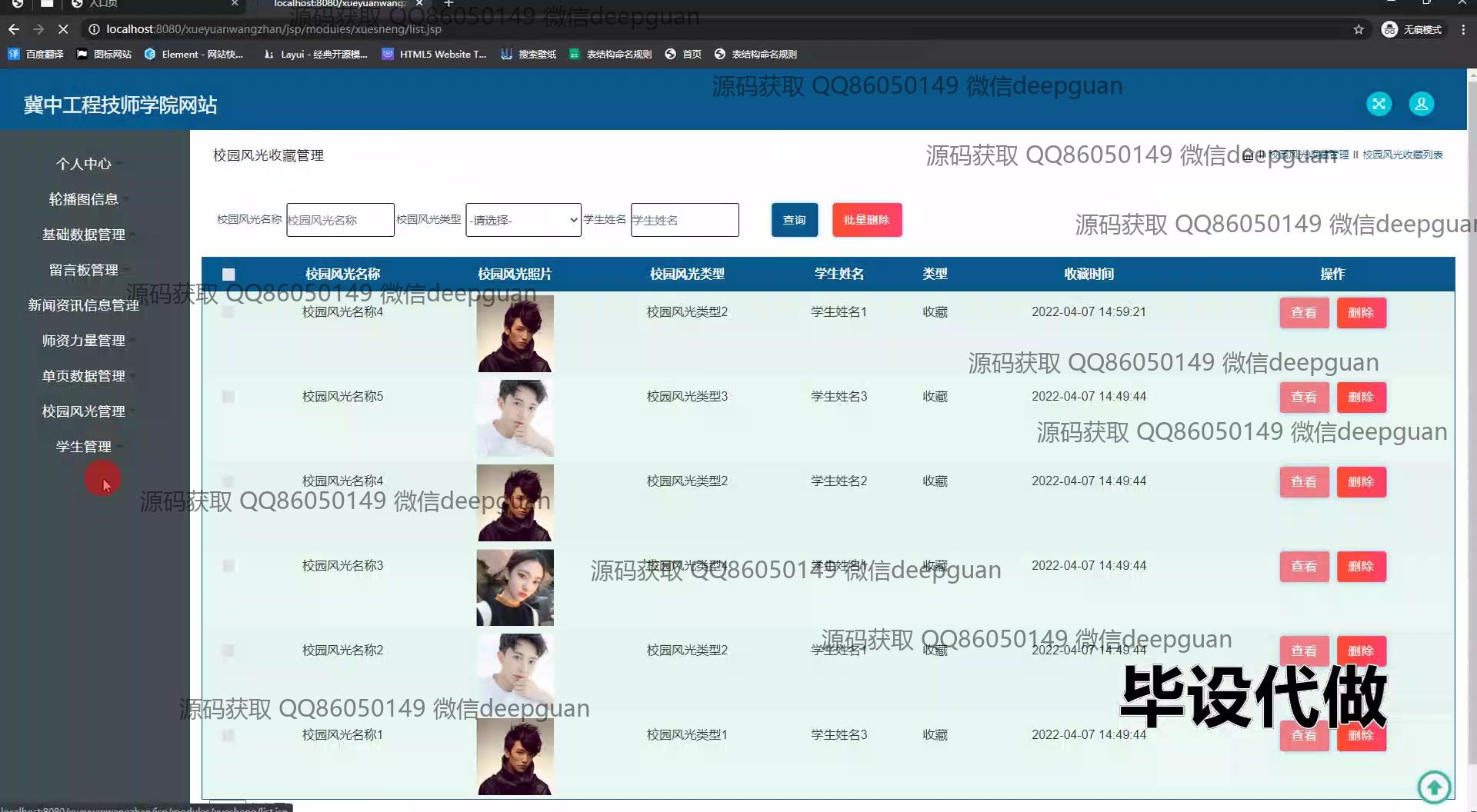Select 个人中心 in the sidebar
Viewport: 1477px width, 812px height.
click(x=84, y=164)
